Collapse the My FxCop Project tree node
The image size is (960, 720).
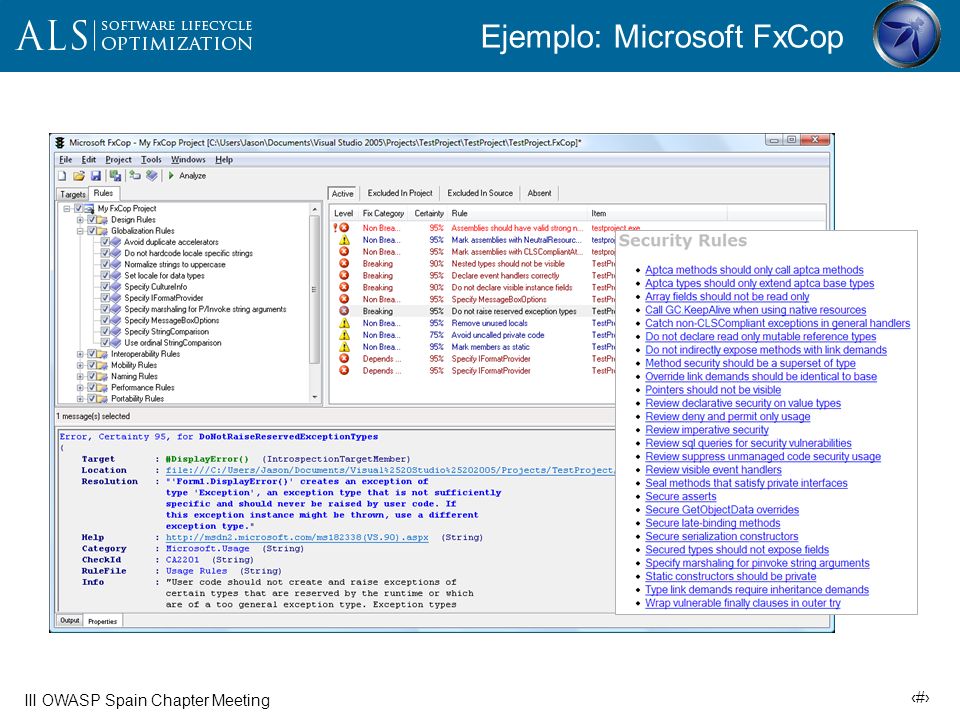click(67, 209)
